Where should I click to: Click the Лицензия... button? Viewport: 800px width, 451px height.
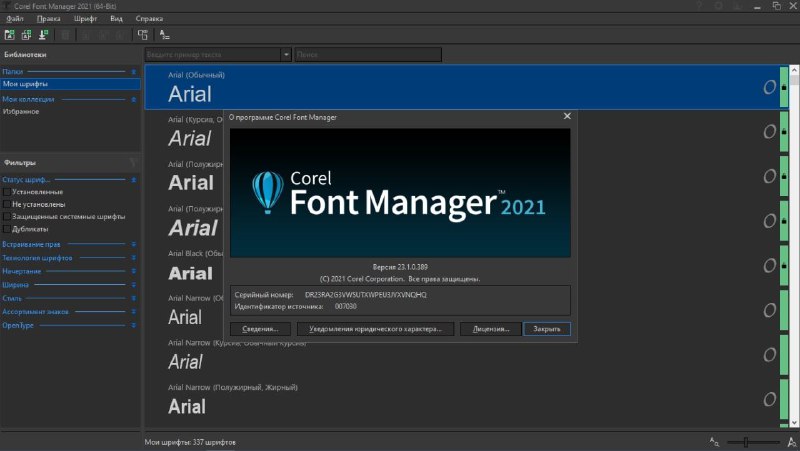[491, 329]
